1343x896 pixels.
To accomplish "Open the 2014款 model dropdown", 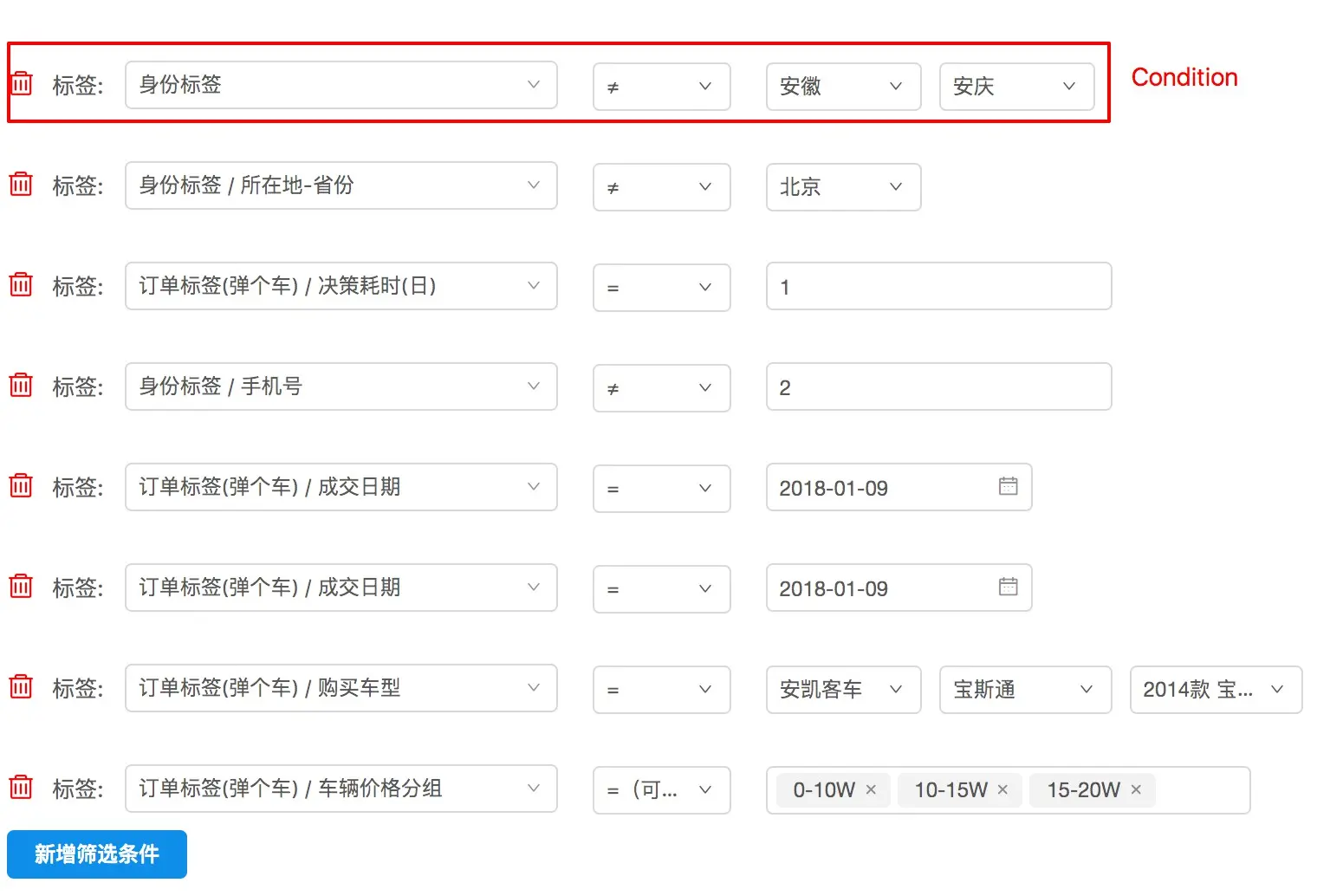I will pos(1216,689).
